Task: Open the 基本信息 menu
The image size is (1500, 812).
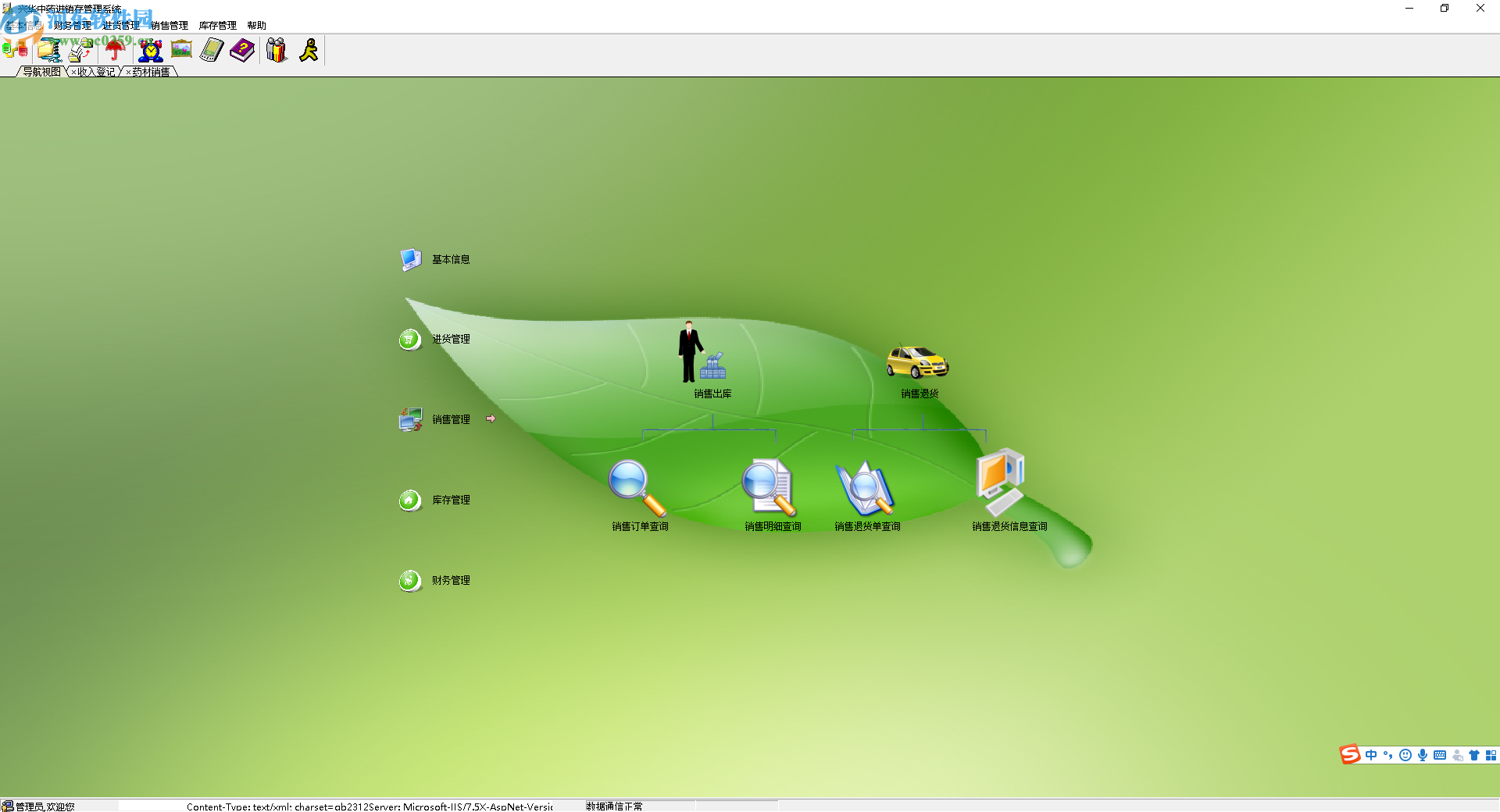Action: click(x=23, y=26)
